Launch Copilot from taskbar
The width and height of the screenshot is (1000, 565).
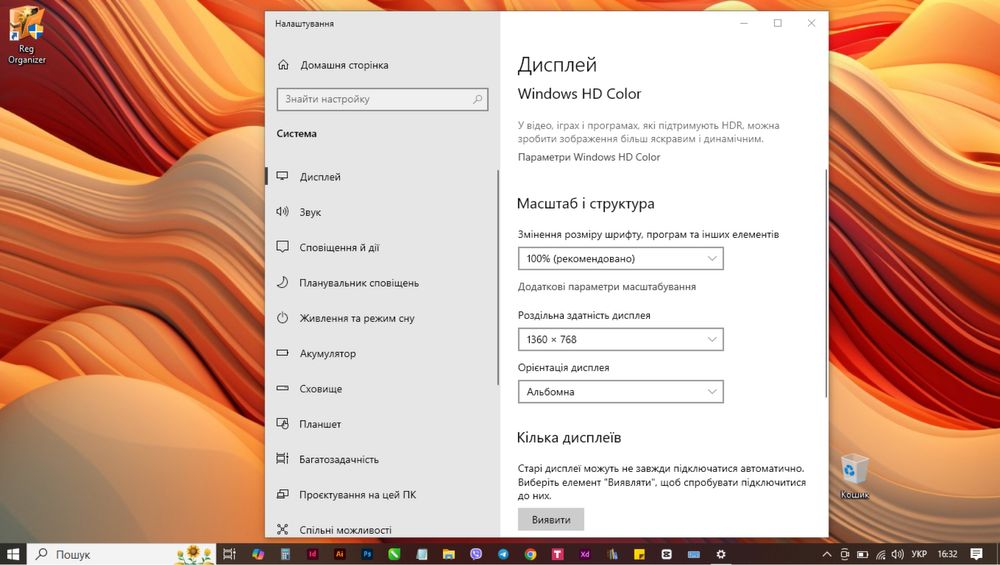258,554
